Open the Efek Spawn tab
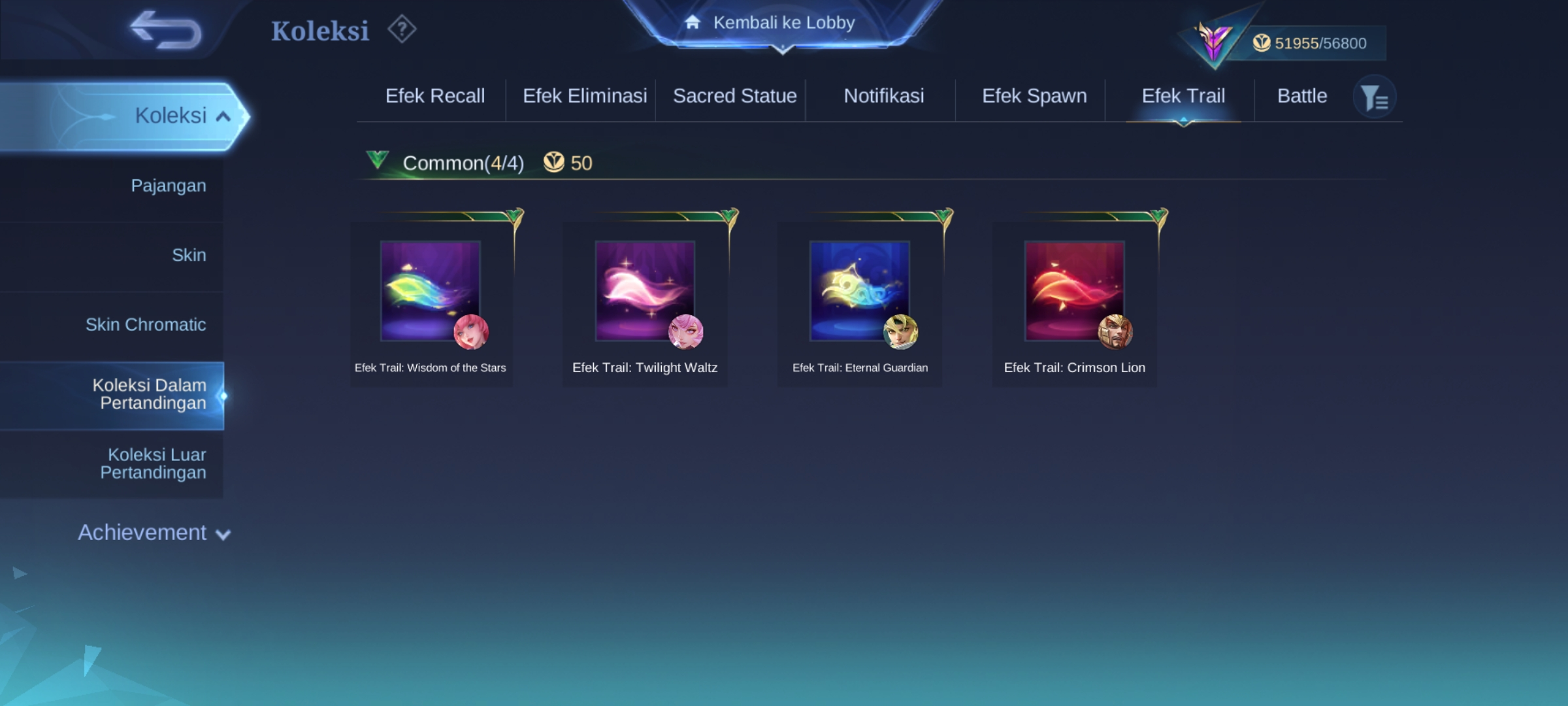Screen dimensions: 1568x706 point(1034,96)
